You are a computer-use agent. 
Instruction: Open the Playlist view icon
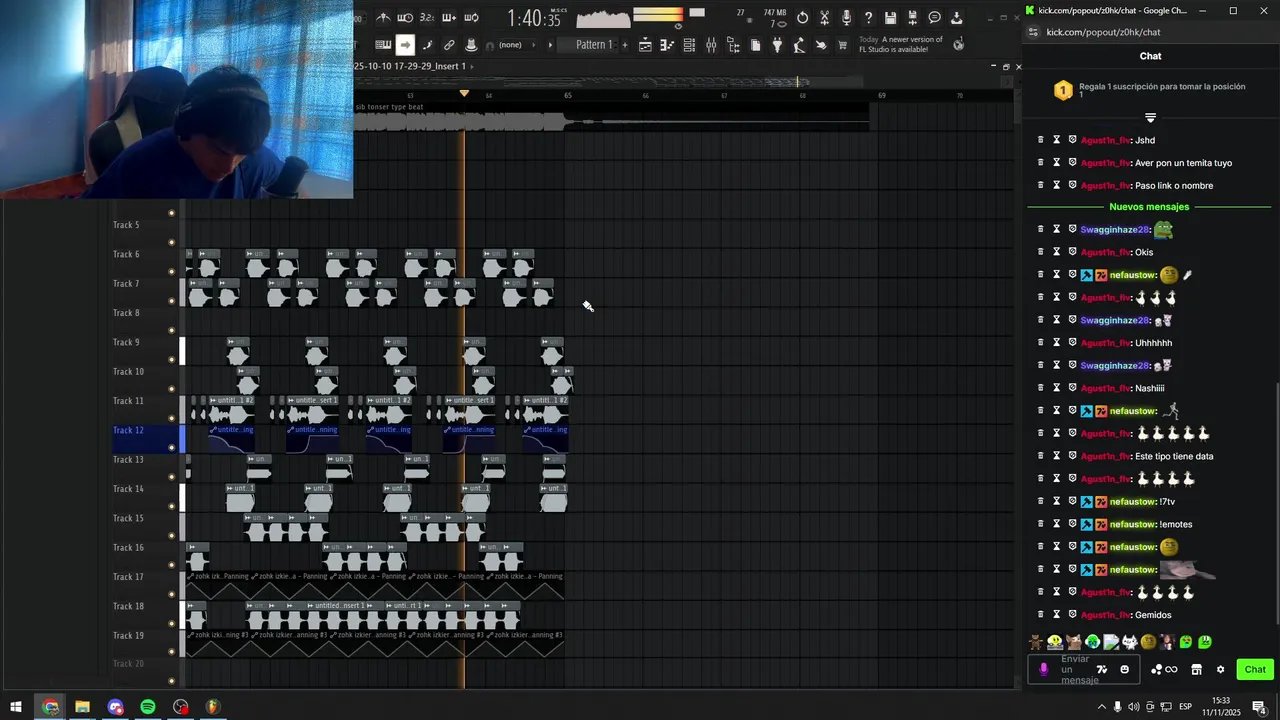coord(645,45)
